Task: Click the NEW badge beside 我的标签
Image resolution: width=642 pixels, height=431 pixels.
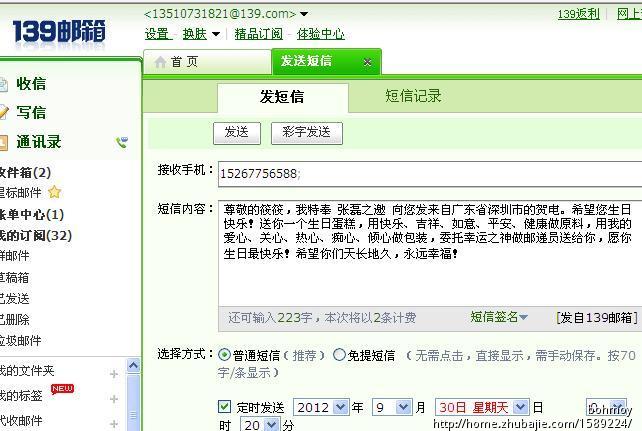Action: 62,388
